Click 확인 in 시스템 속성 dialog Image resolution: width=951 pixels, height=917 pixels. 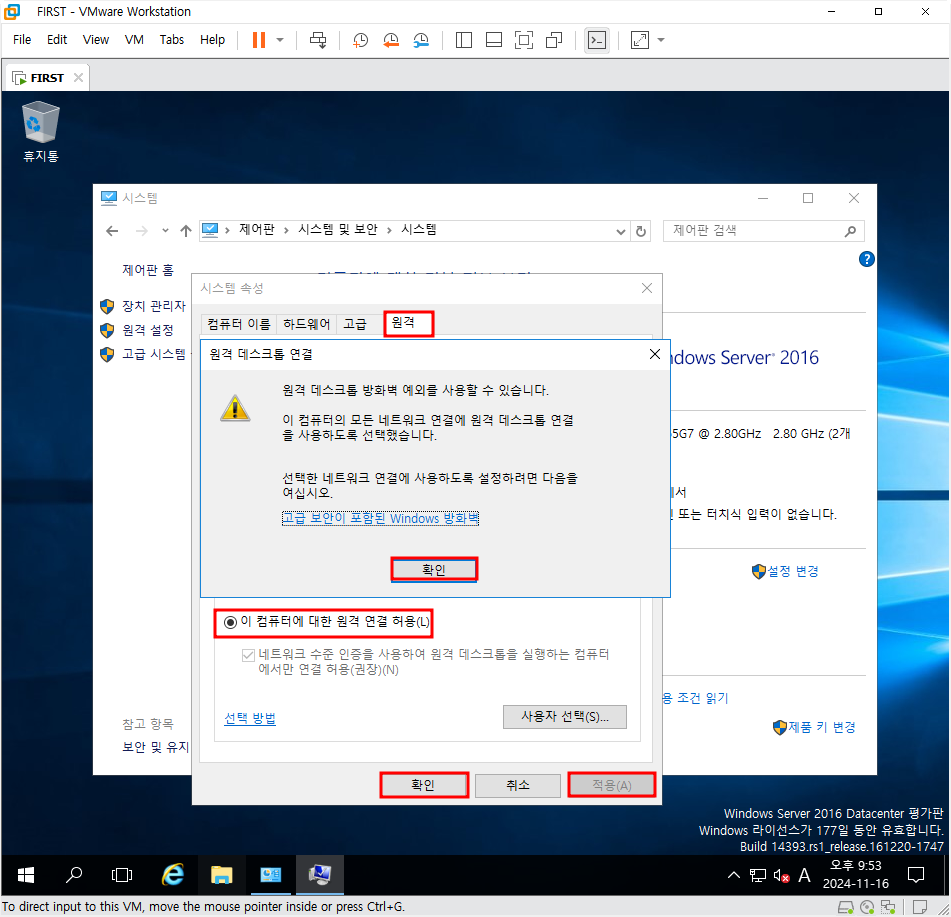tap(423, 785)
